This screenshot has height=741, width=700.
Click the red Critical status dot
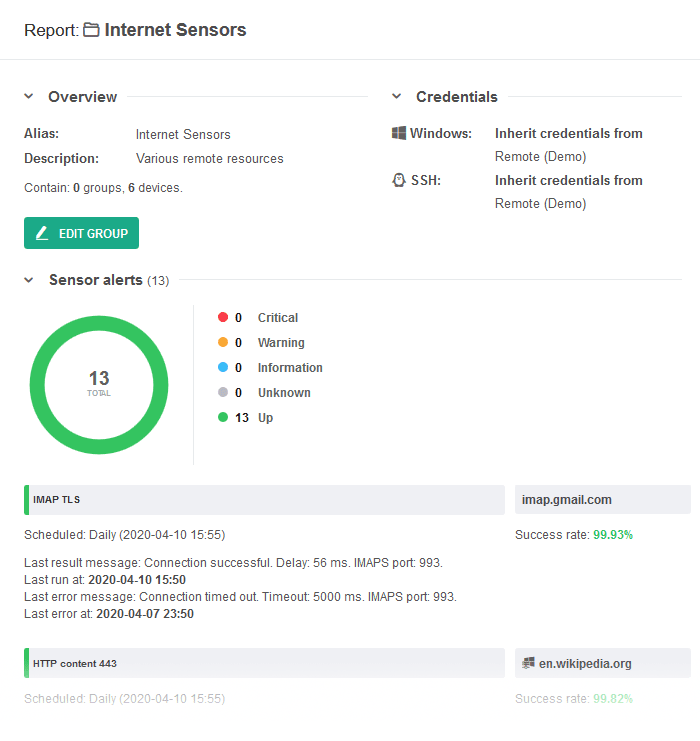(223, 317)
